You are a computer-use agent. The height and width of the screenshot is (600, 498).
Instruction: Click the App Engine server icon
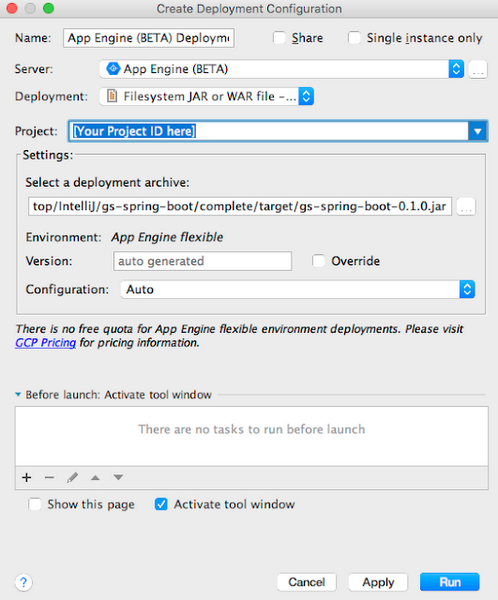113,69
